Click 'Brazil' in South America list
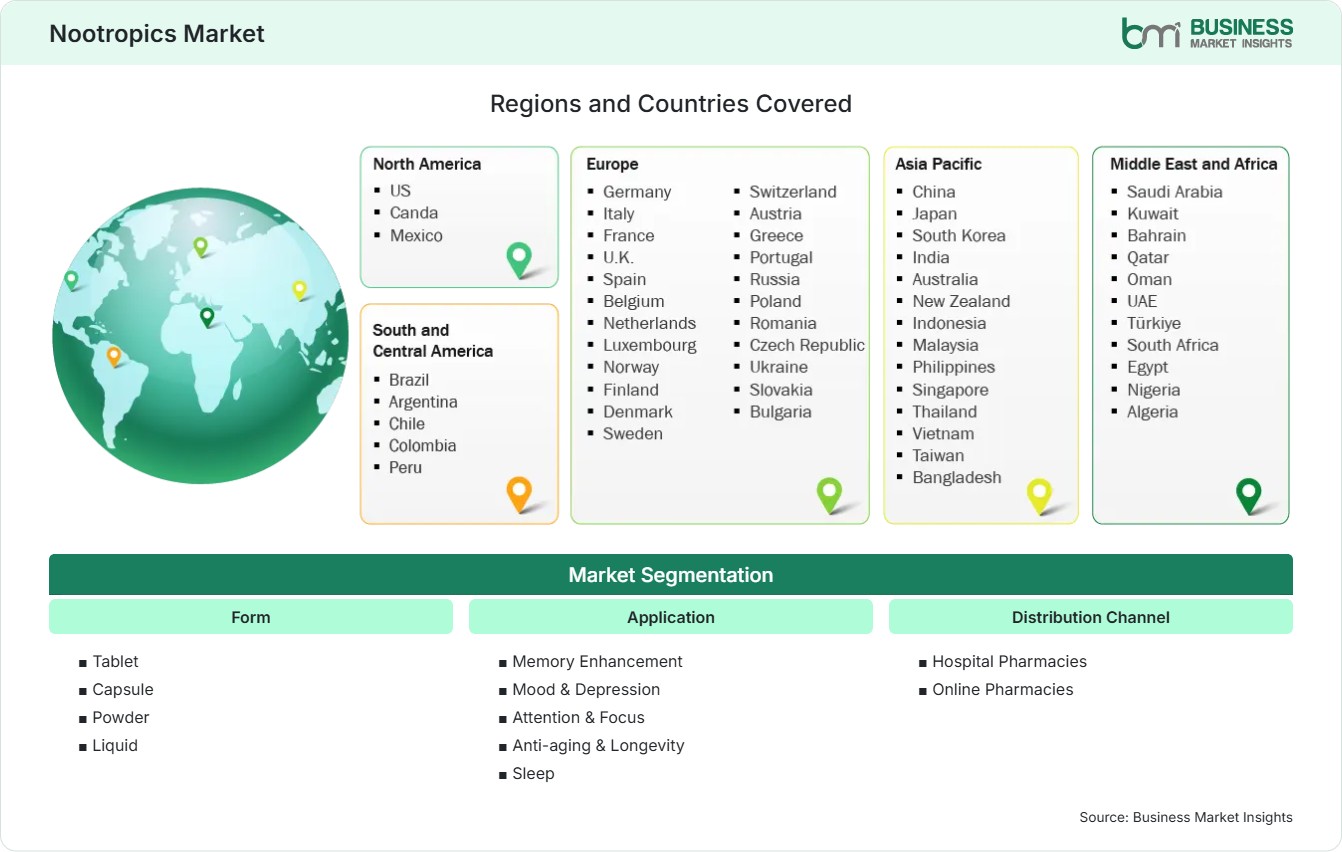 [x=409, y=379]
